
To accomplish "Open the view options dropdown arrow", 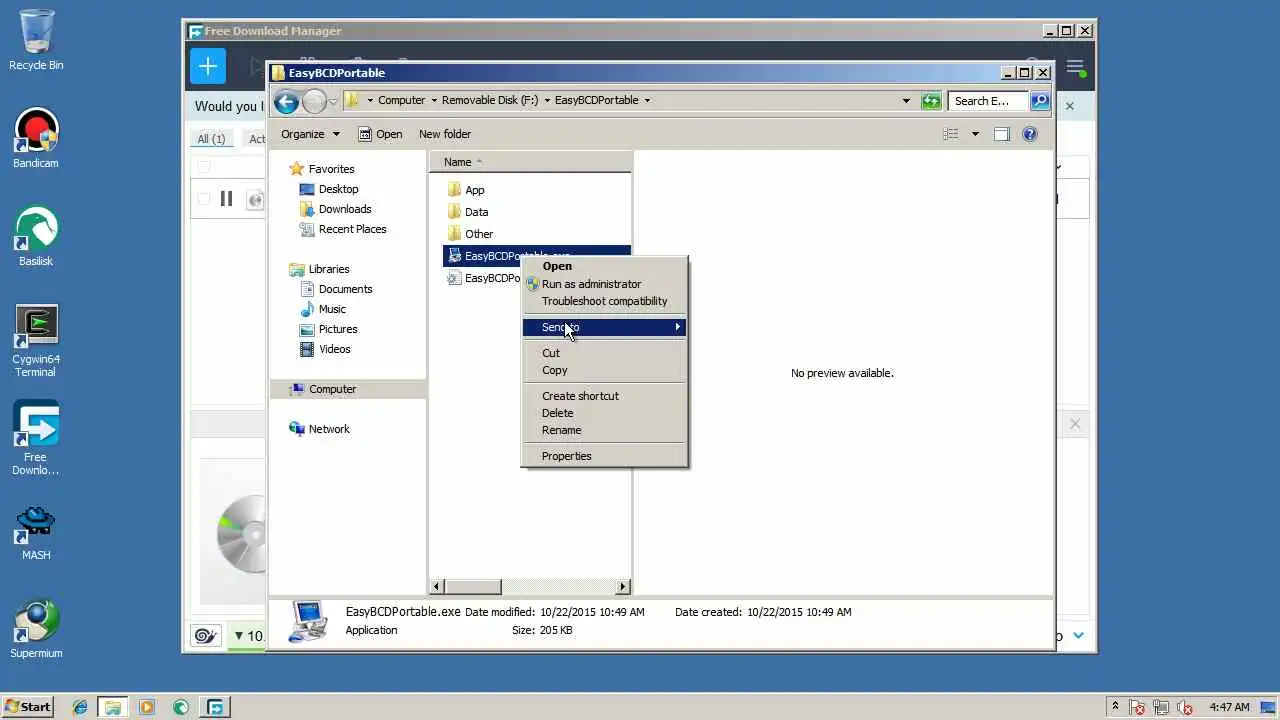I will click(x=975, y=134).
